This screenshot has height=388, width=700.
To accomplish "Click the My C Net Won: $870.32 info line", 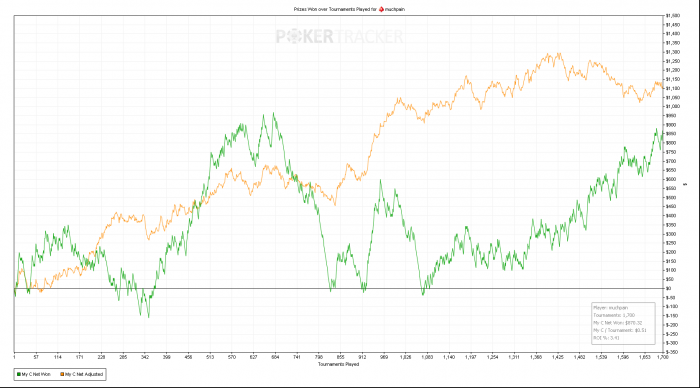I will tap(618, 323).
